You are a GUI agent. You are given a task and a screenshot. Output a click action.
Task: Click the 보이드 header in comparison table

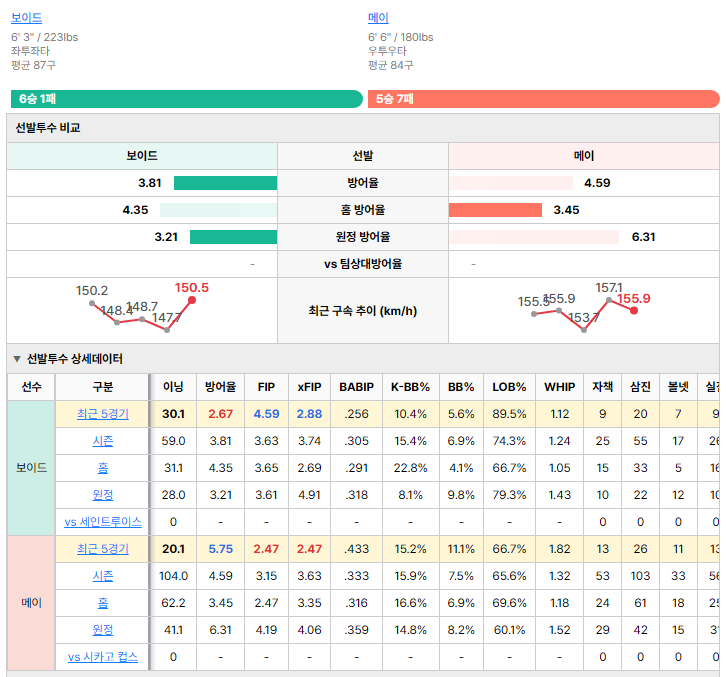[142, 156]
